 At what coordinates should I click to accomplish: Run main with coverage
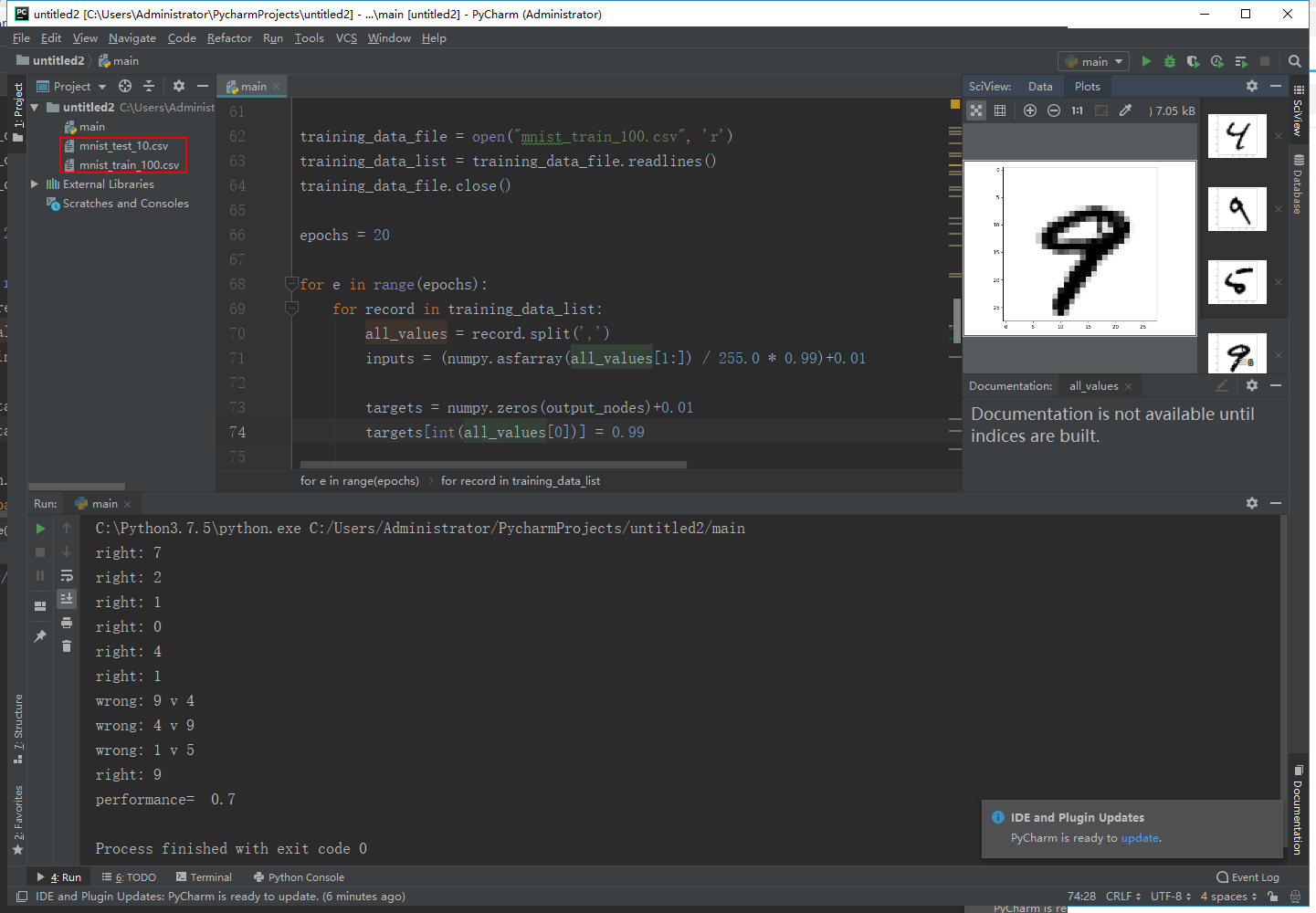pos(1194,61)
